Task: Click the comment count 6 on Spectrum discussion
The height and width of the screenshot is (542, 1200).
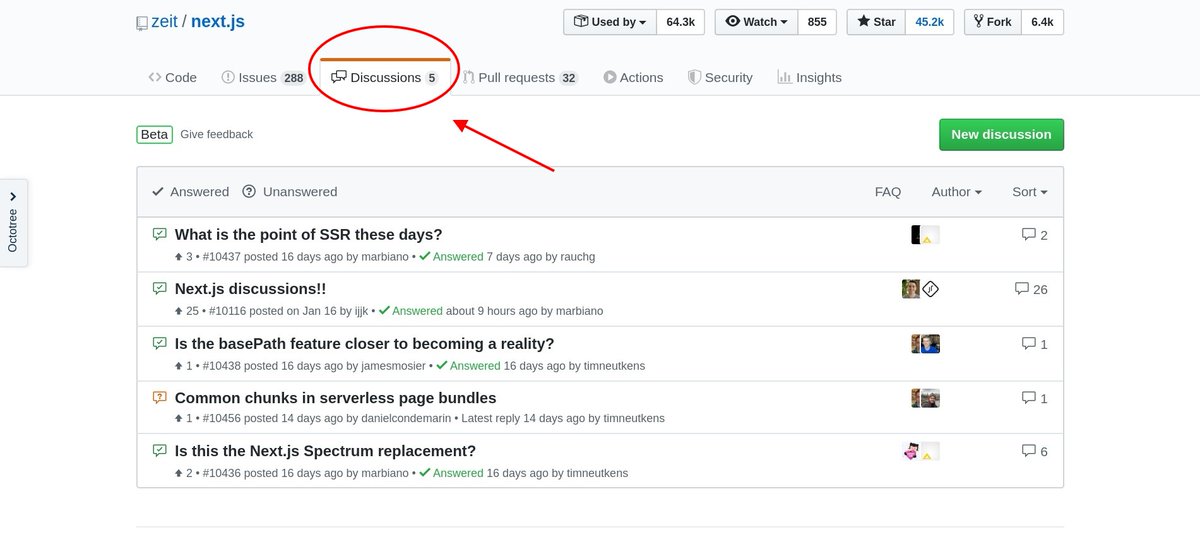Action: coord(1034,451)
